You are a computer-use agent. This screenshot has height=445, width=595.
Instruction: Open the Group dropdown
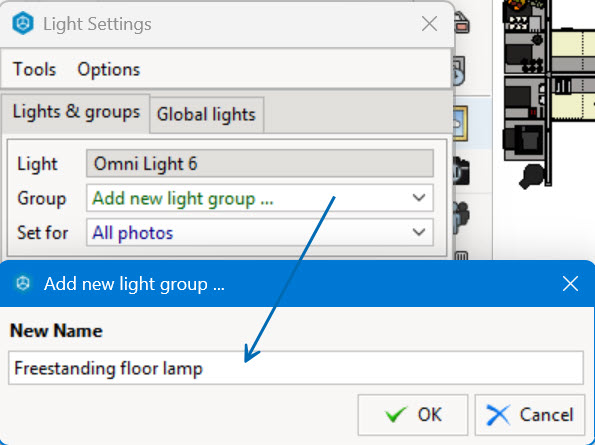(x=260, y=198)
